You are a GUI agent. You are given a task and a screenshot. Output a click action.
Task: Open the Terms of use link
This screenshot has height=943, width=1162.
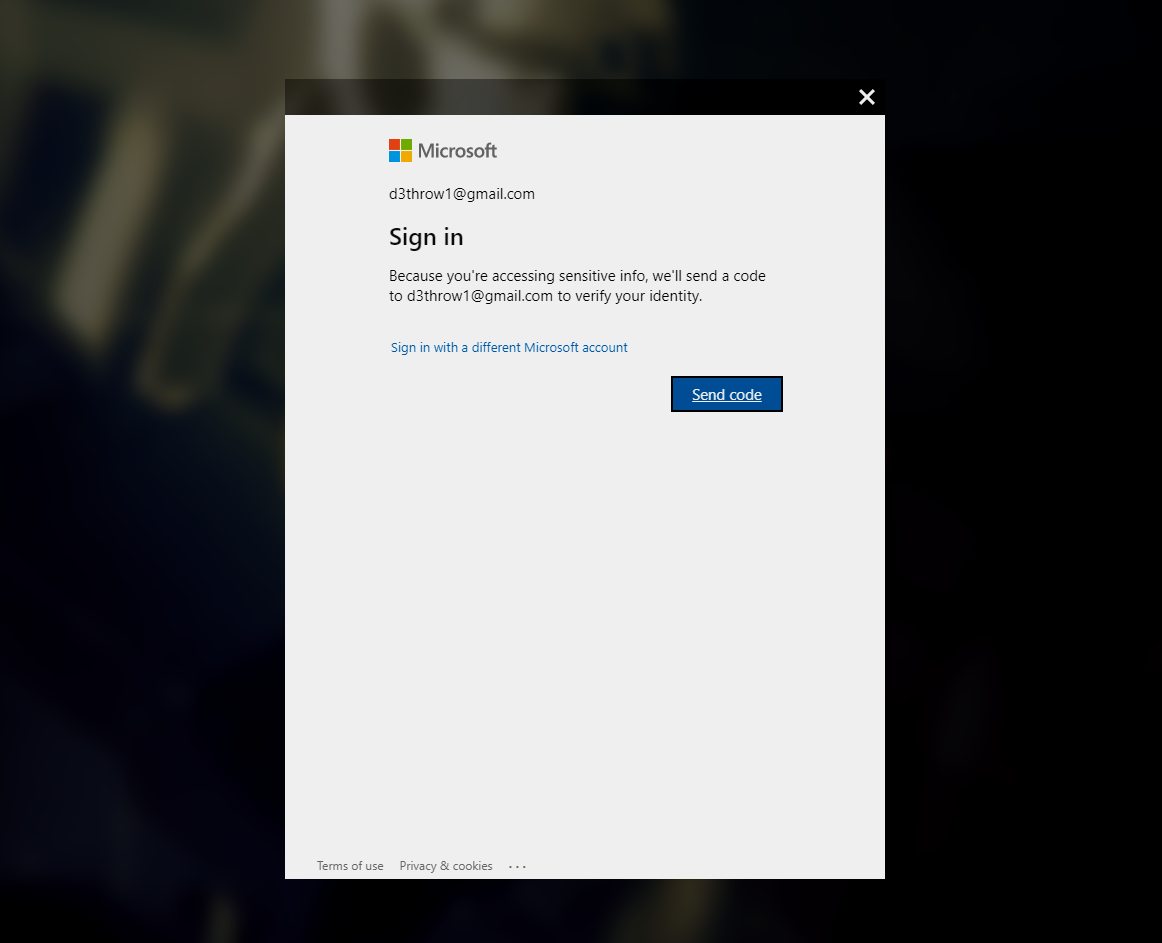pos(350,866)
